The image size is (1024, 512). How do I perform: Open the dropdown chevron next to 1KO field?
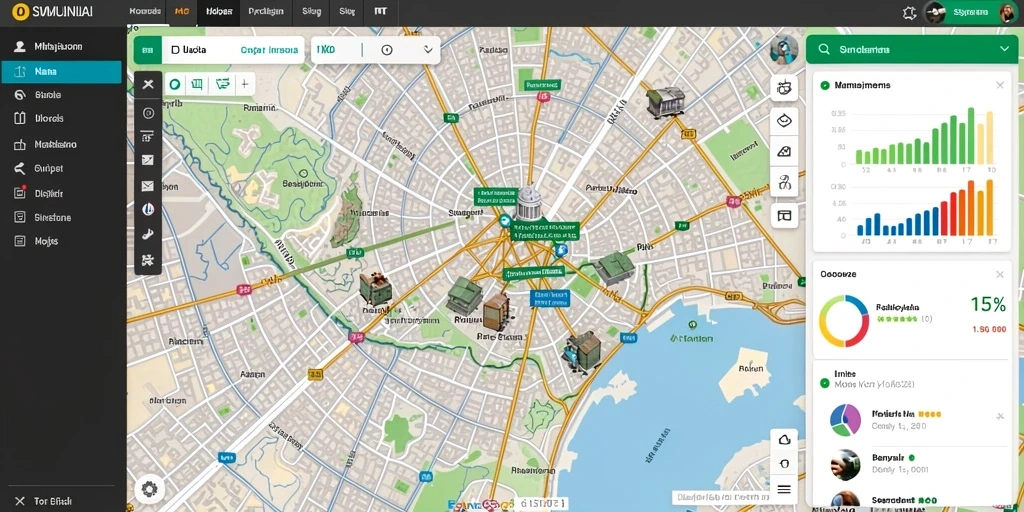pos(428,50)
